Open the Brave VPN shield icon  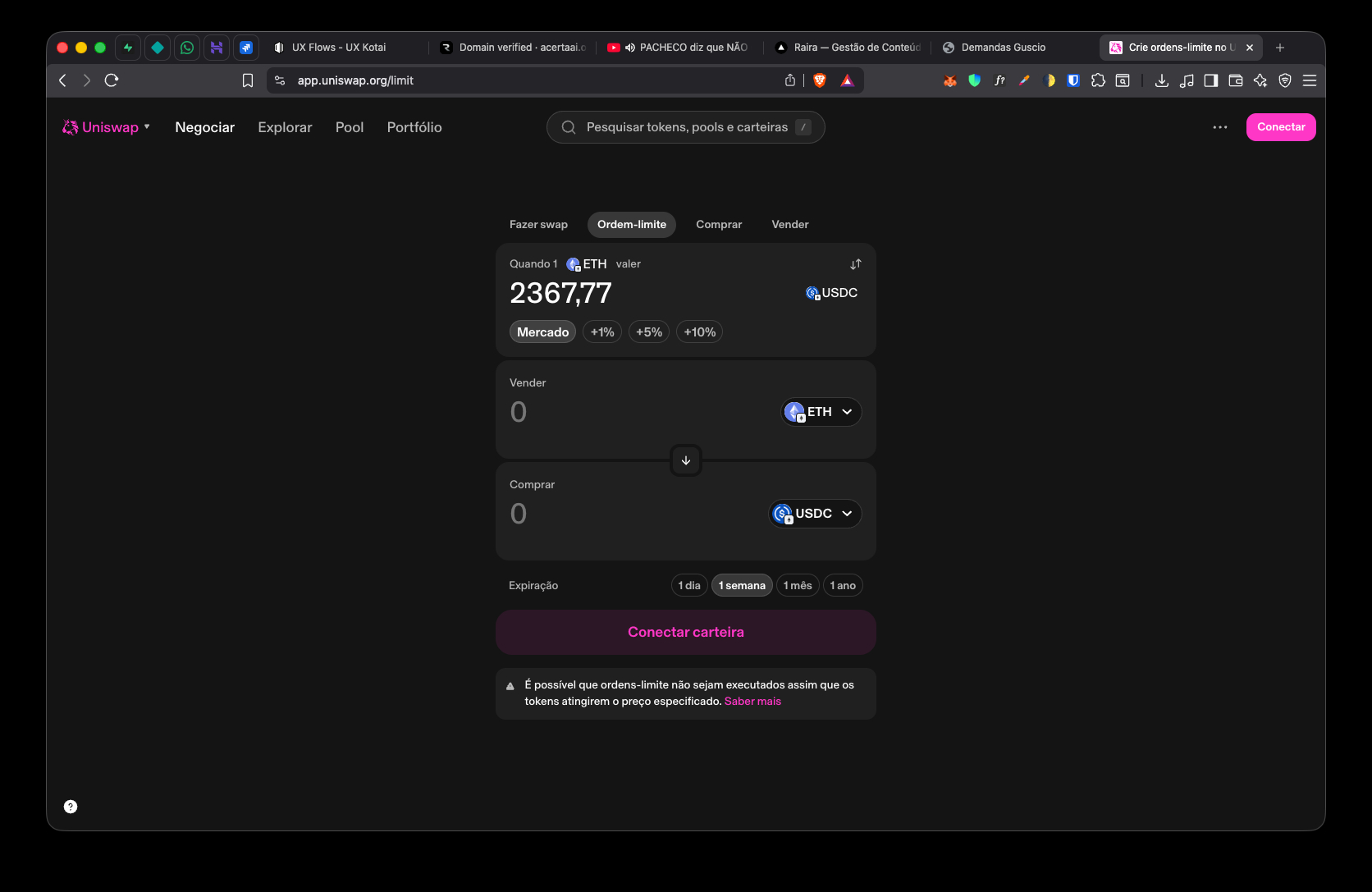[1285, 80]
